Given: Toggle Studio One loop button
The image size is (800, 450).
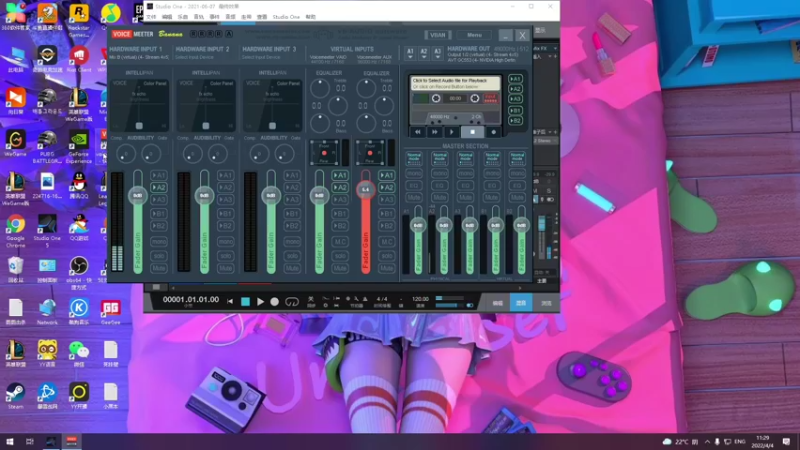Looking at the screenshot, I should pos(292,302).
